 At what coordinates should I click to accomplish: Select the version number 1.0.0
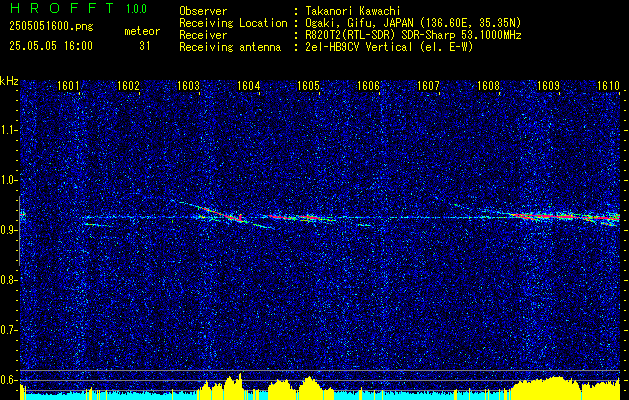[136, 9]
